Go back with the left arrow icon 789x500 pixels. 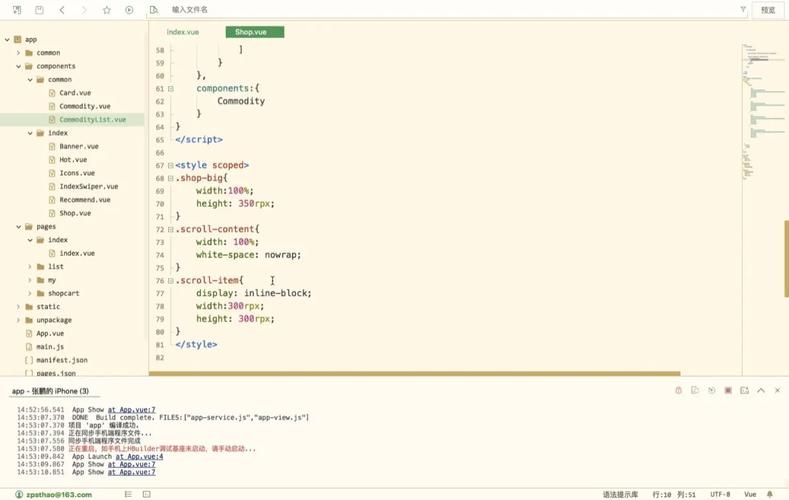coord(62,10)
